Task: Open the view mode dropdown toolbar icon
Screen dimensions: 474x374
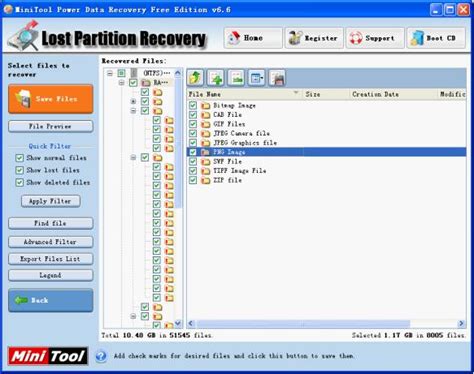Action: click(257, 78)
